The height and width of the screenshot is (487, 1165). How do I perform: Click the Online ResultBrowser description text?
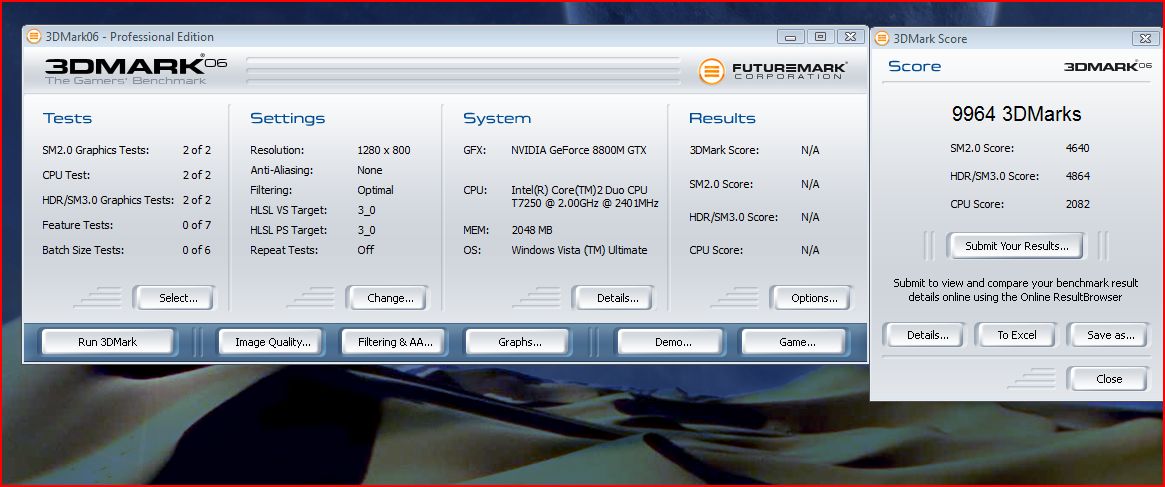1015,290
